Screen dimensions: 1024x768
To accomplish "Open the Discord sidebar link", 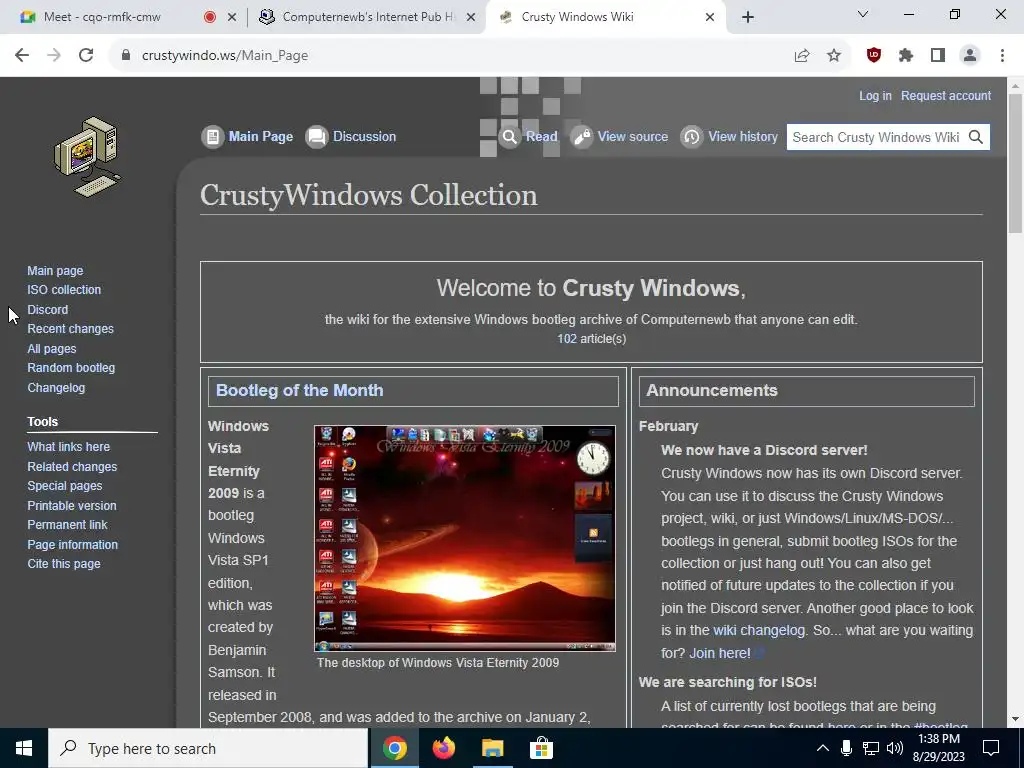I will pos(48,310).
